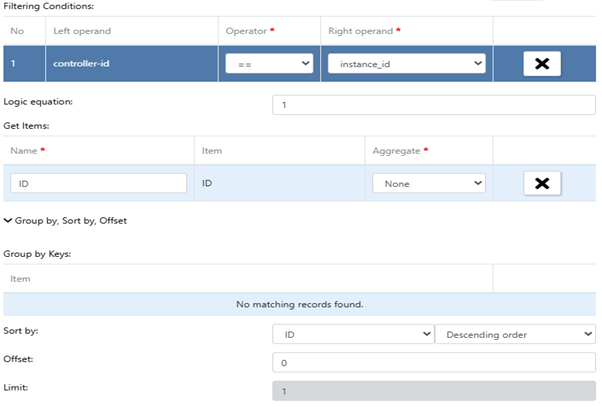Click the Logic equation input field
This screenshot has width=602, height=407.
[434, 105]
